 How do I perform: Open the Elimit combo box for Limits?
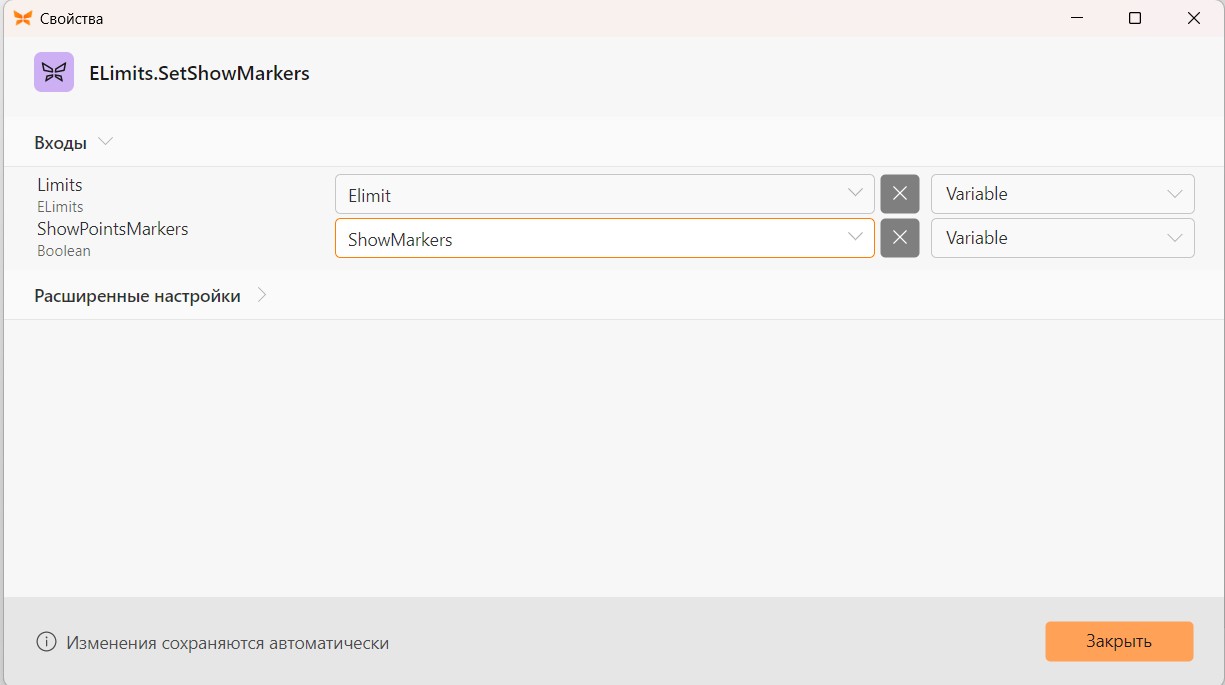[x=605, y=194]
